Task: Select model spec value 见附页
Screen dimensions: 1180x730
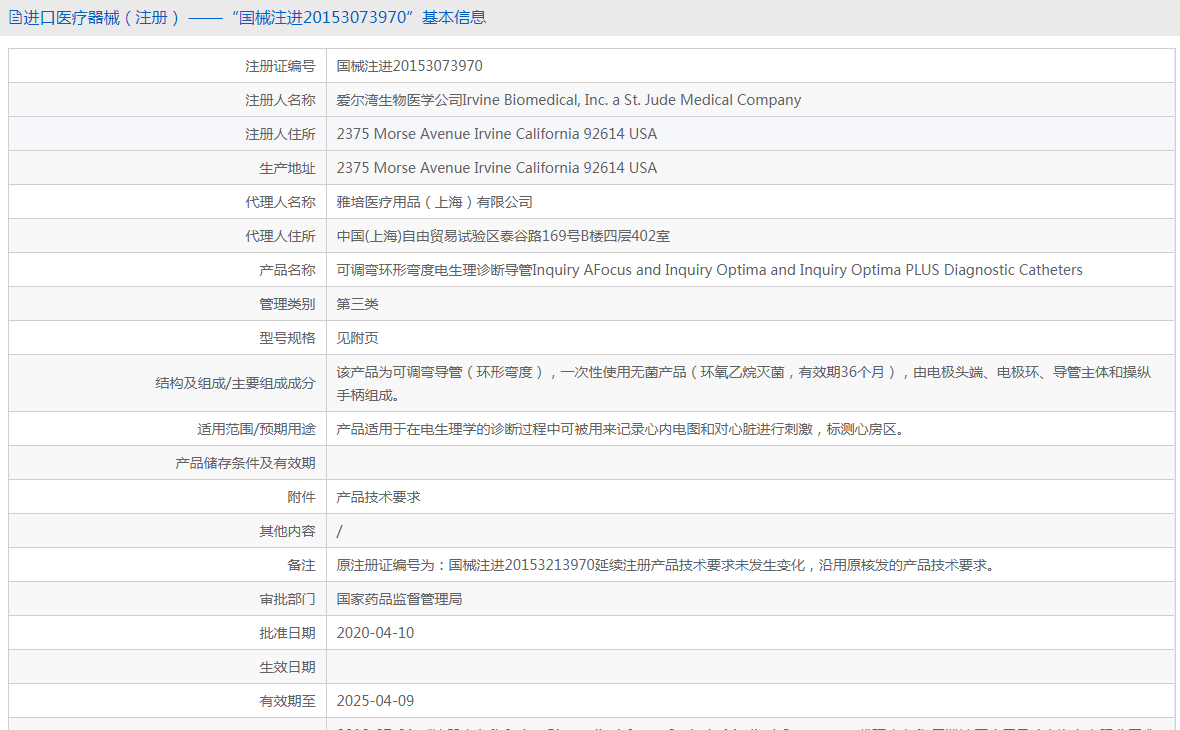Action: tap(357, 338)
